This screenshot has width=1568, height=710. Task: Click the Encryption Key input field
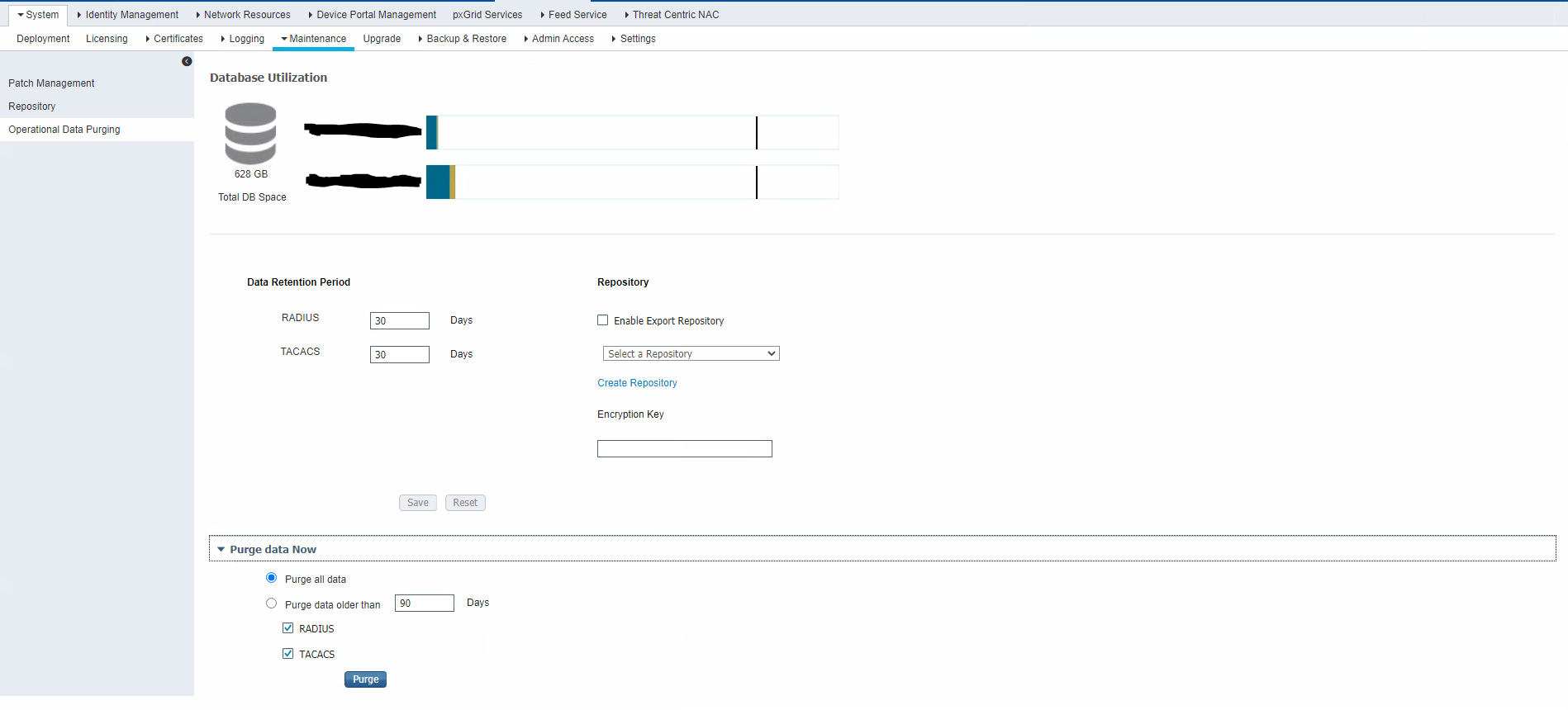[685, 448]
